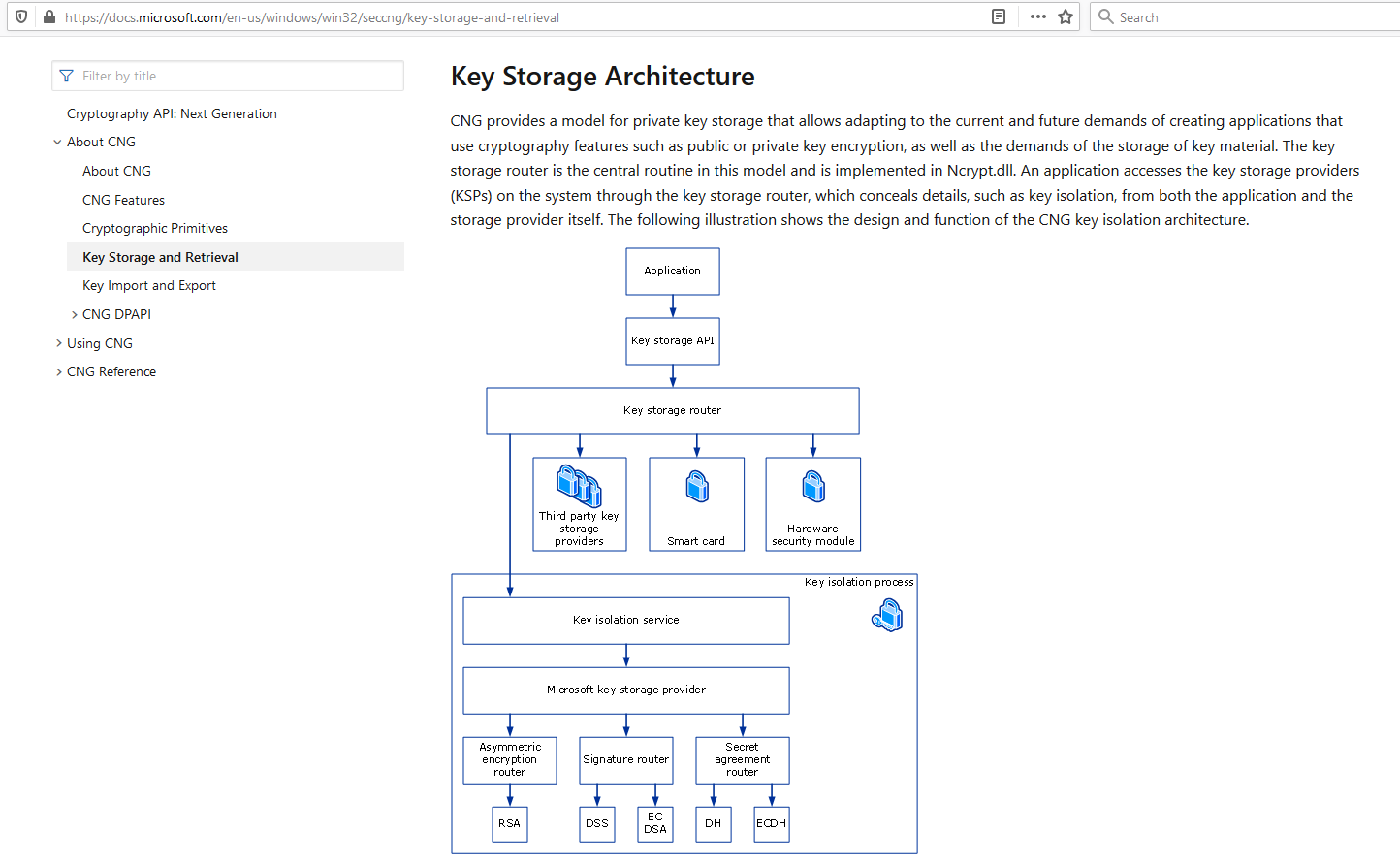Viewport: 1400px width, 866px height.
Task: Click the third party key storage providers lock icon
Action: (x=579, y=485)
